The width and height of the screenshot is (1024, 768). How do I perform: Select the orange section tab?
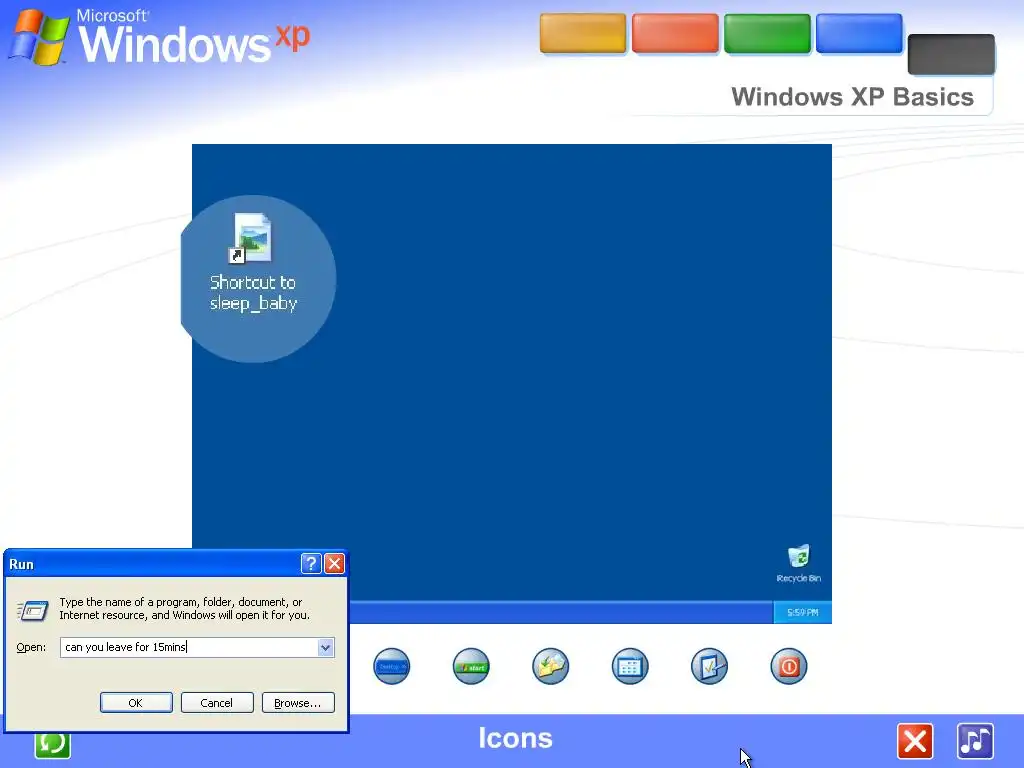tap(583, 33)
